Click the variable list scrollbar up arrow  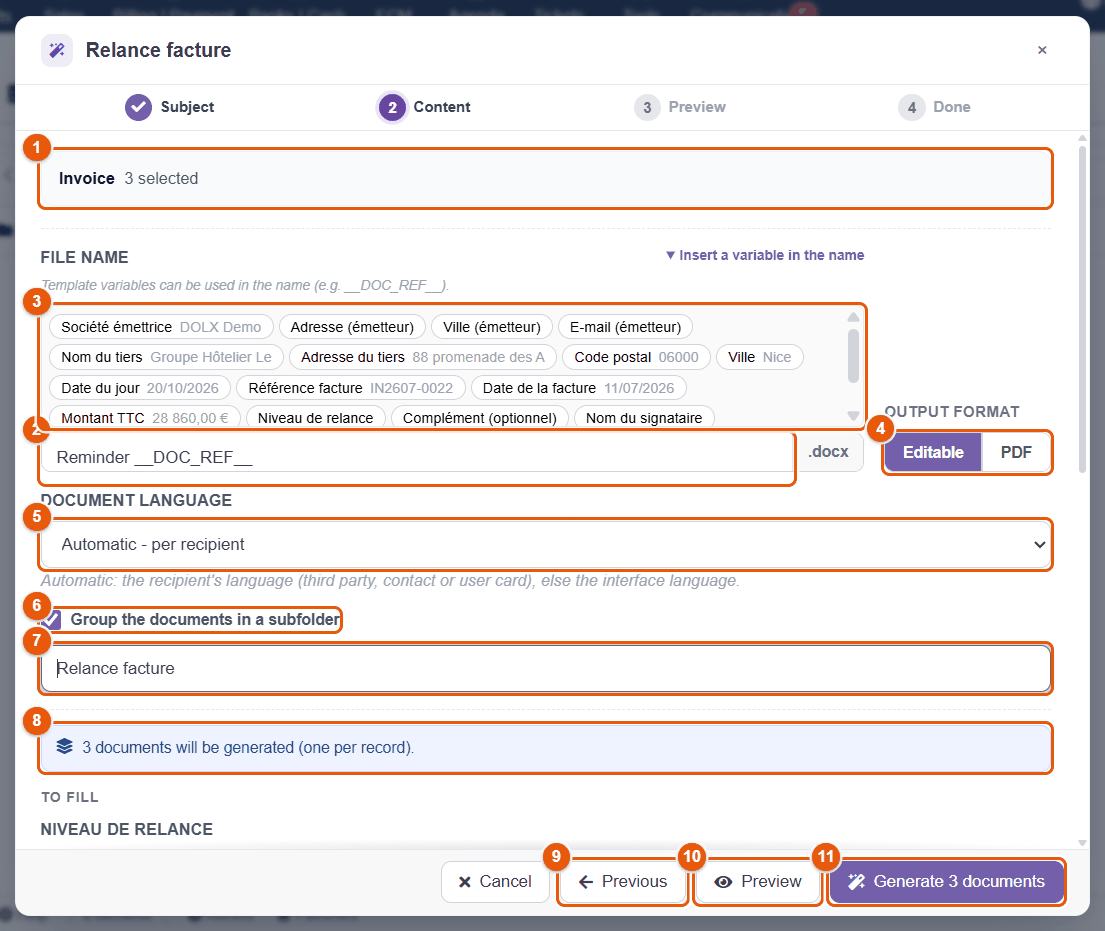(853, 316)
